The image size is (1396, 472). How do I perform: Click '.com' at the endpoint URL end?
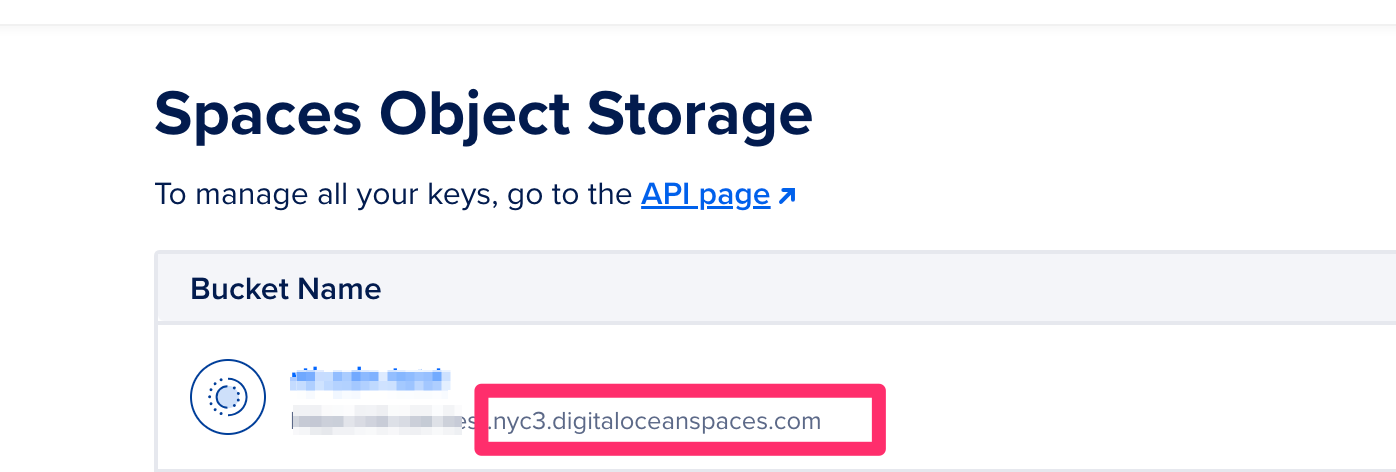coord(800,421)
